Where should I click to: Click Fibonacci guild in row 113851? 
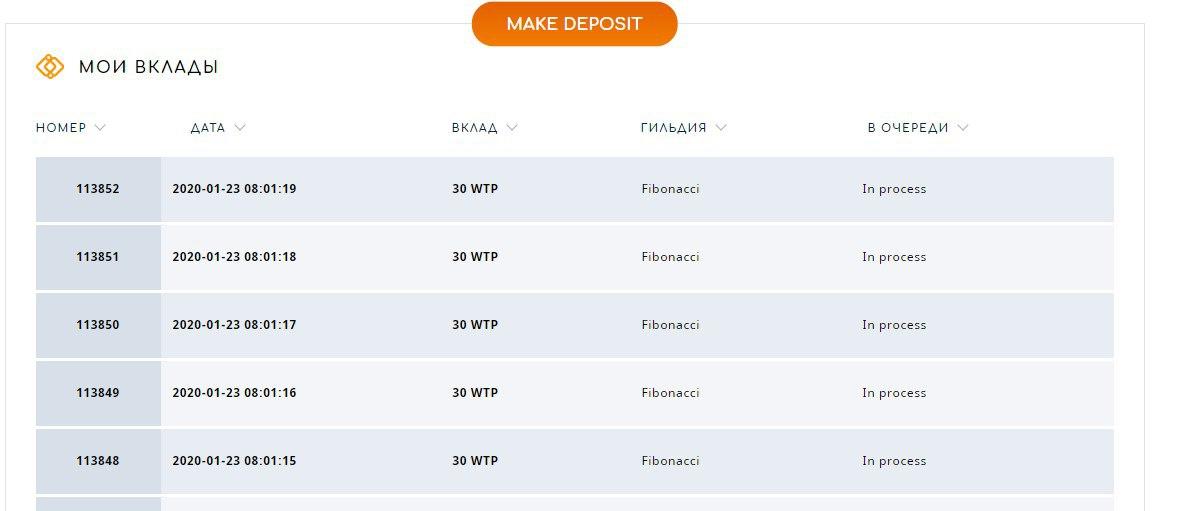coord(670,257)
